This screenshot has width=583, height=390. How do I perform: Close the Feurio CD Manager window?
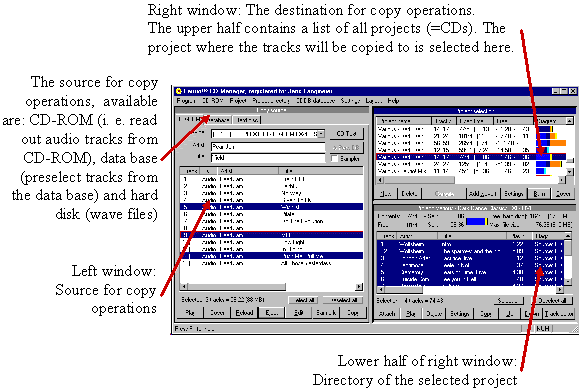pos(573,91)
